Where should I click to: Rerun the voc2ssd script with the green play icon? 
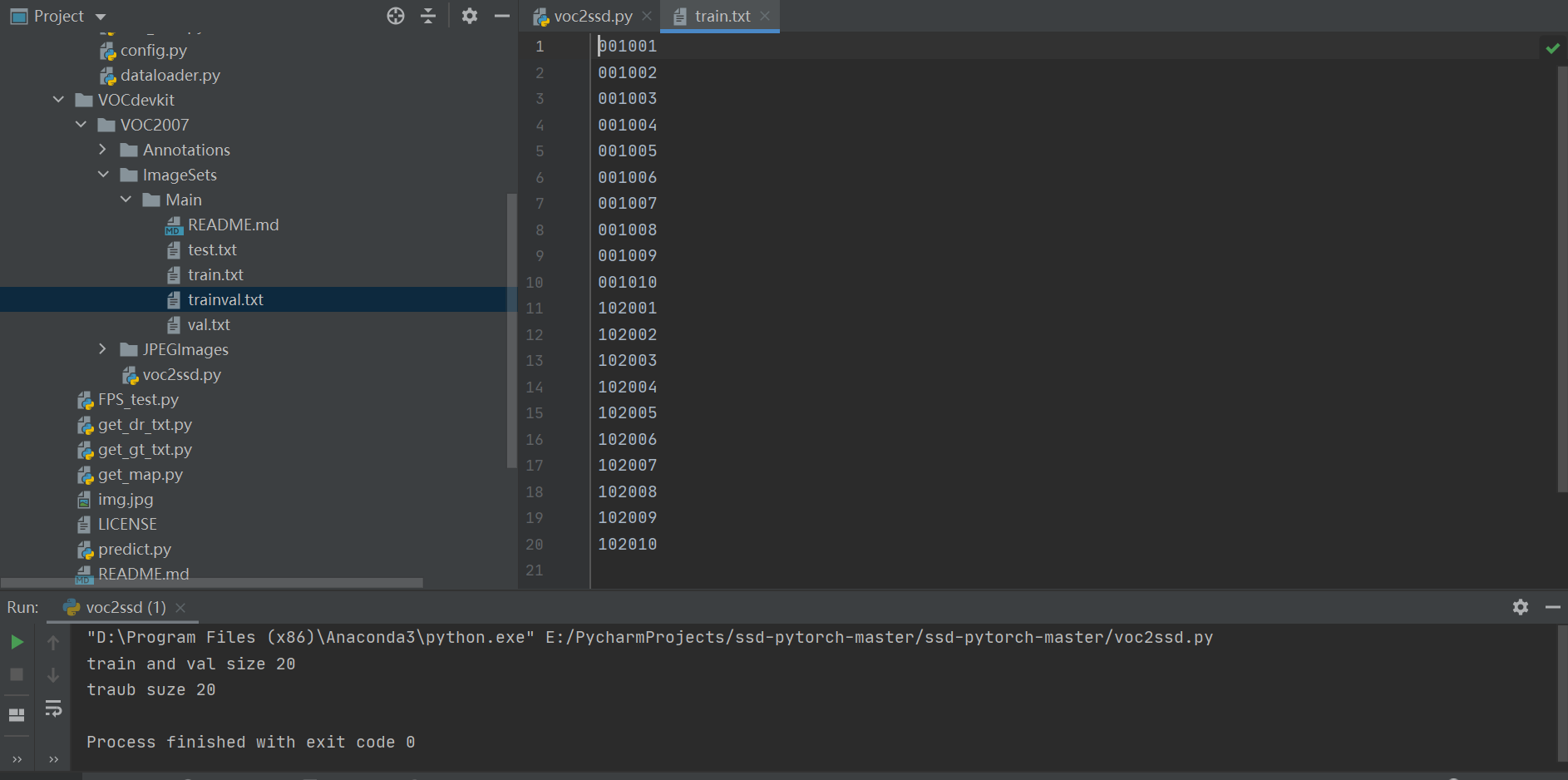coord(17,641)
